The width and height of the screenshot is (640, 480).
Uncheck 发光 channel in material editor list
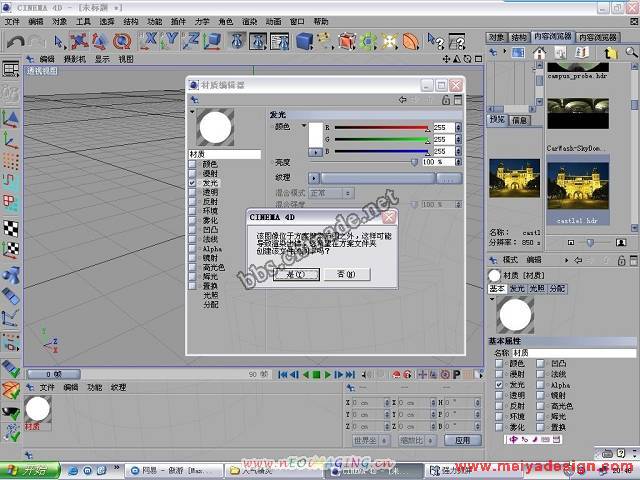click(x=192, y=183)
